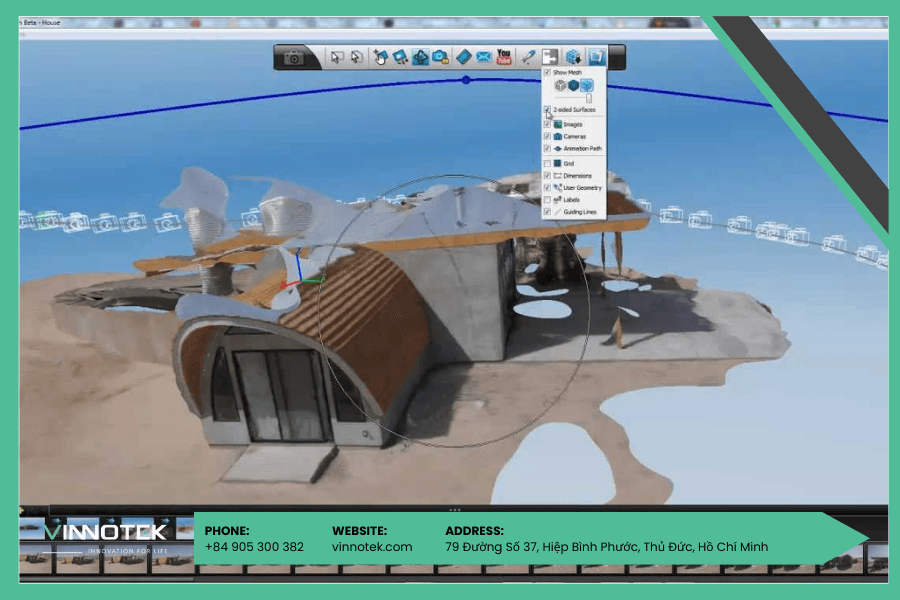
Task: Uncheck the Images display option
Action: [x=547, y=124]
